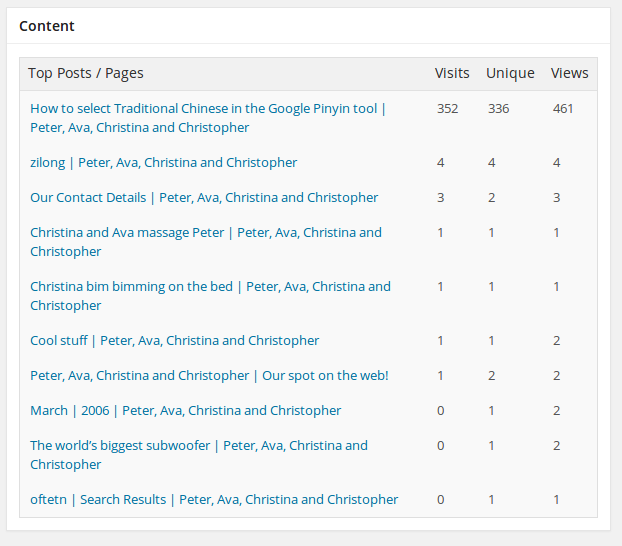622x546 pixels.
Task: Open the Google Pinyin Traditional Chinese post
Action: click(x=208, y=118)
